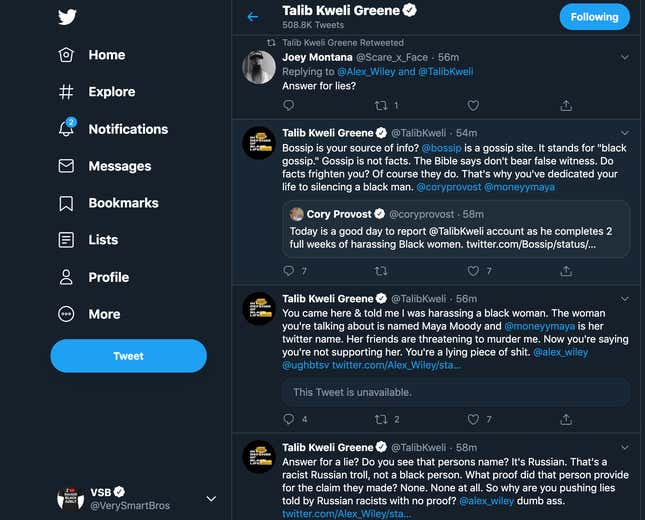This screenshot has width=645, height=520.
Task: Like Joey Montana's tweet
Action: 473,106
